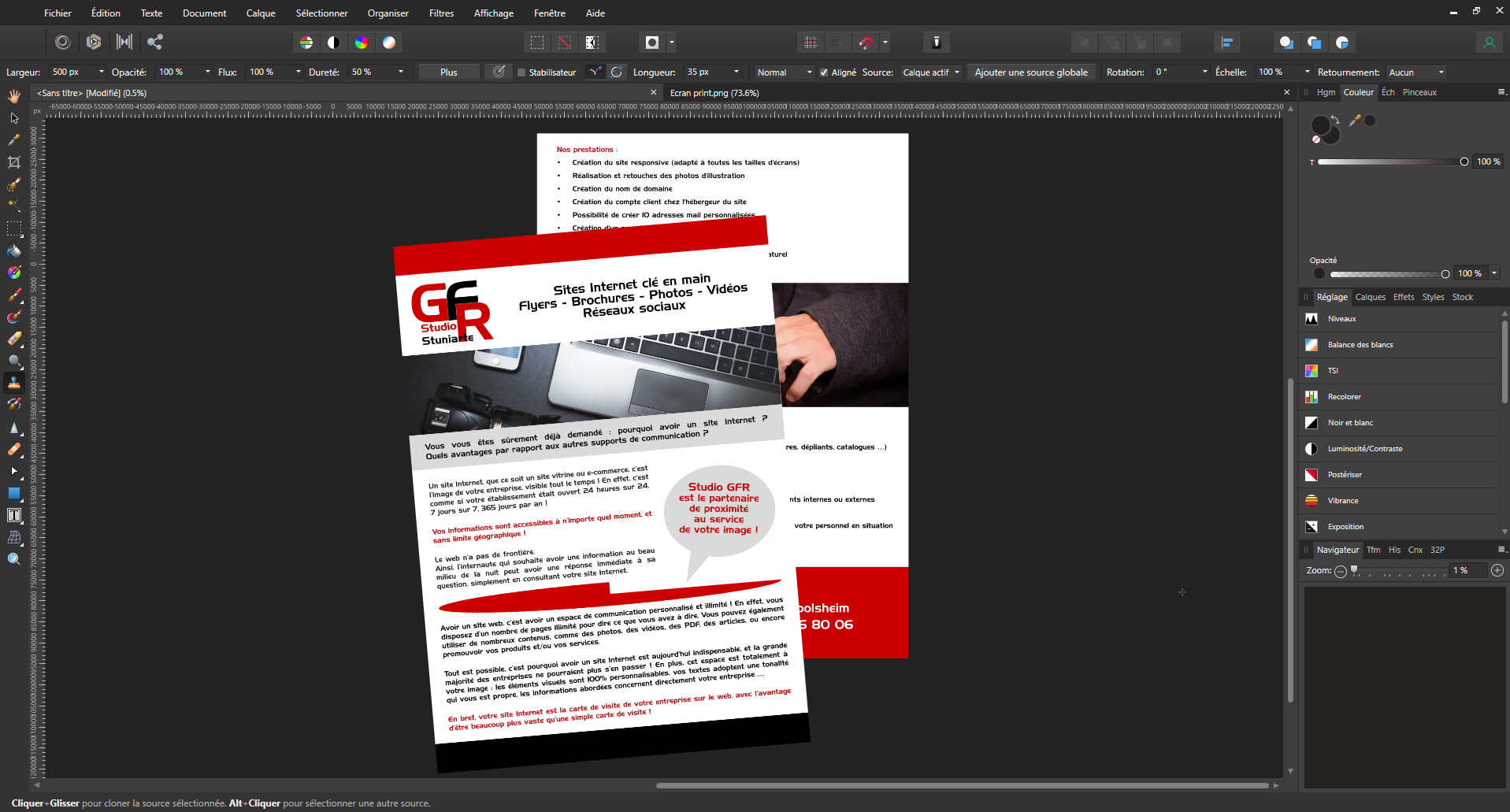Apply Auto Colours rainbow circle icon
The height and width of the screenshot is (812, 1510).
(362, 43)
